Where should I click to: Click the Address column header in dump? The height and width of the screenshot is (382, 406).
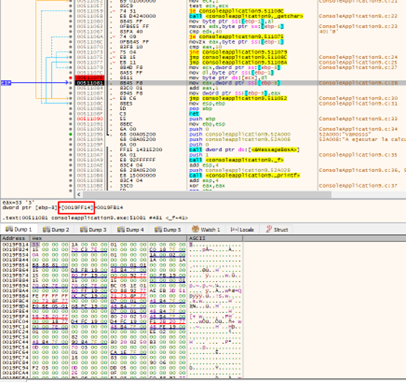15,238
